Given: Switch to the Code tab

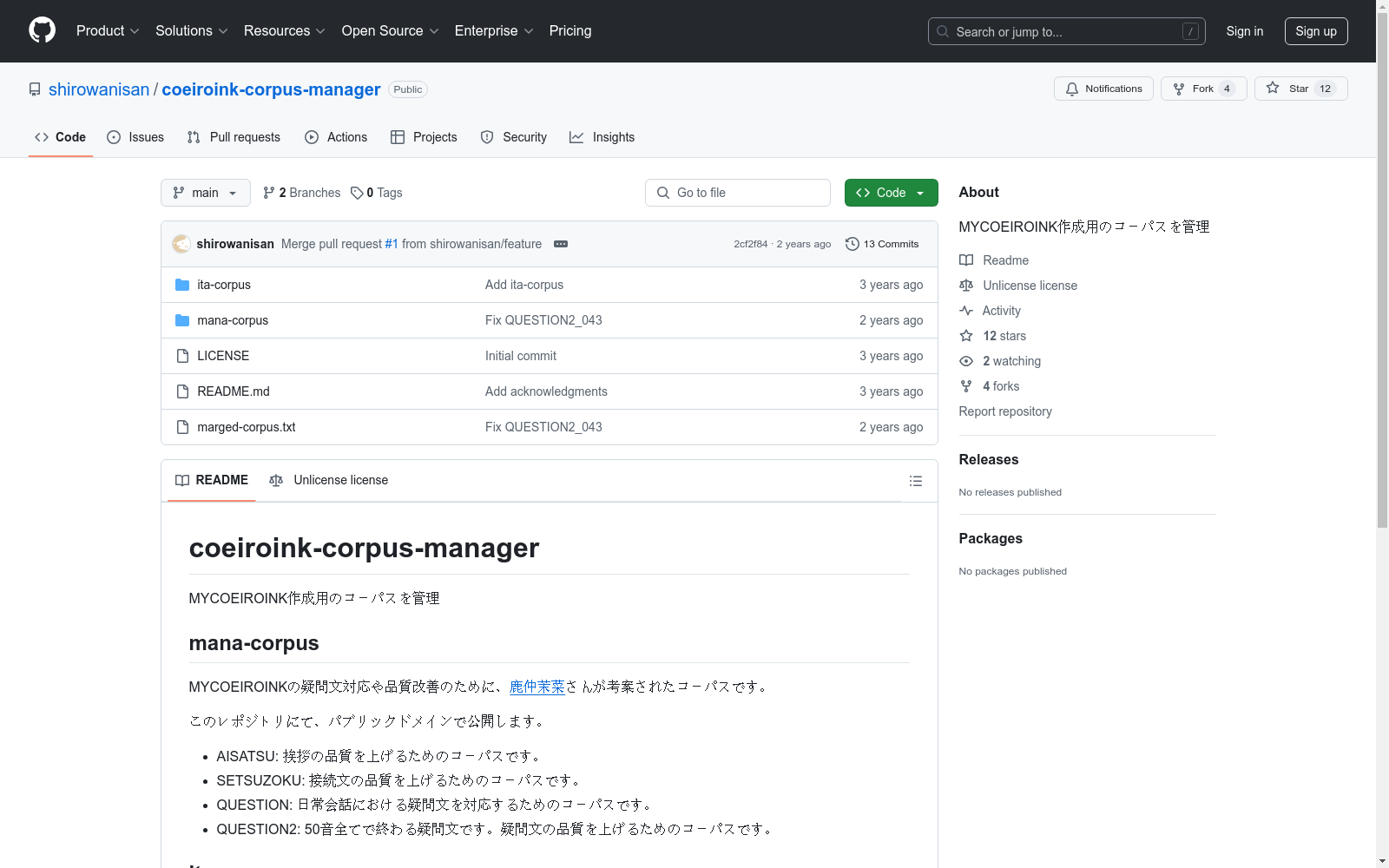Looking at the screenshot, I should click(x=60, y=137).
